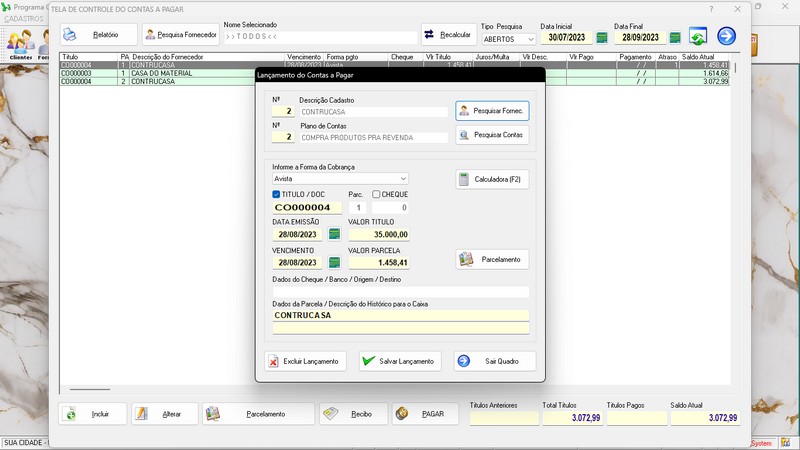Click the blue arrow exit icon top right
This screenshot has width=800, height=450.
click(727, 36)
